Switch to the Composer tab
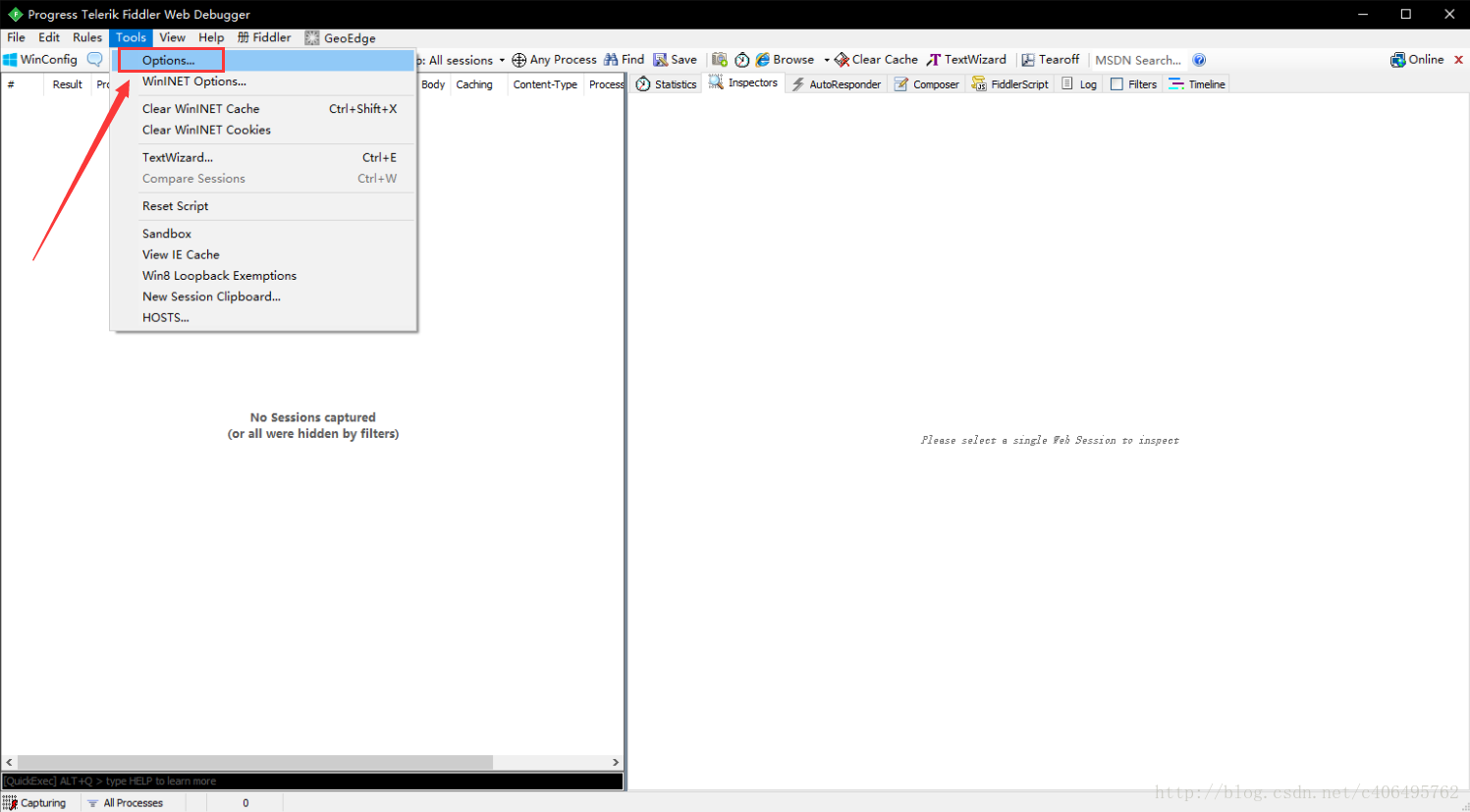1470x812 pixels. (926, 84)
